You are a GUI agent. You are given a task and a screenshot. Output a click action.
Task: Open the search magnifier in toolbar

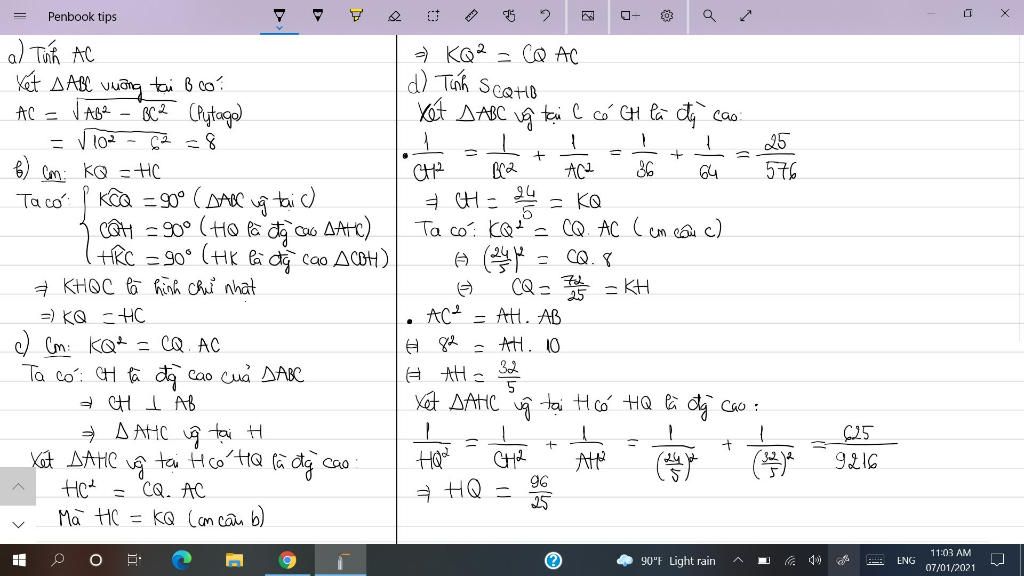click(x=709, y=16)
